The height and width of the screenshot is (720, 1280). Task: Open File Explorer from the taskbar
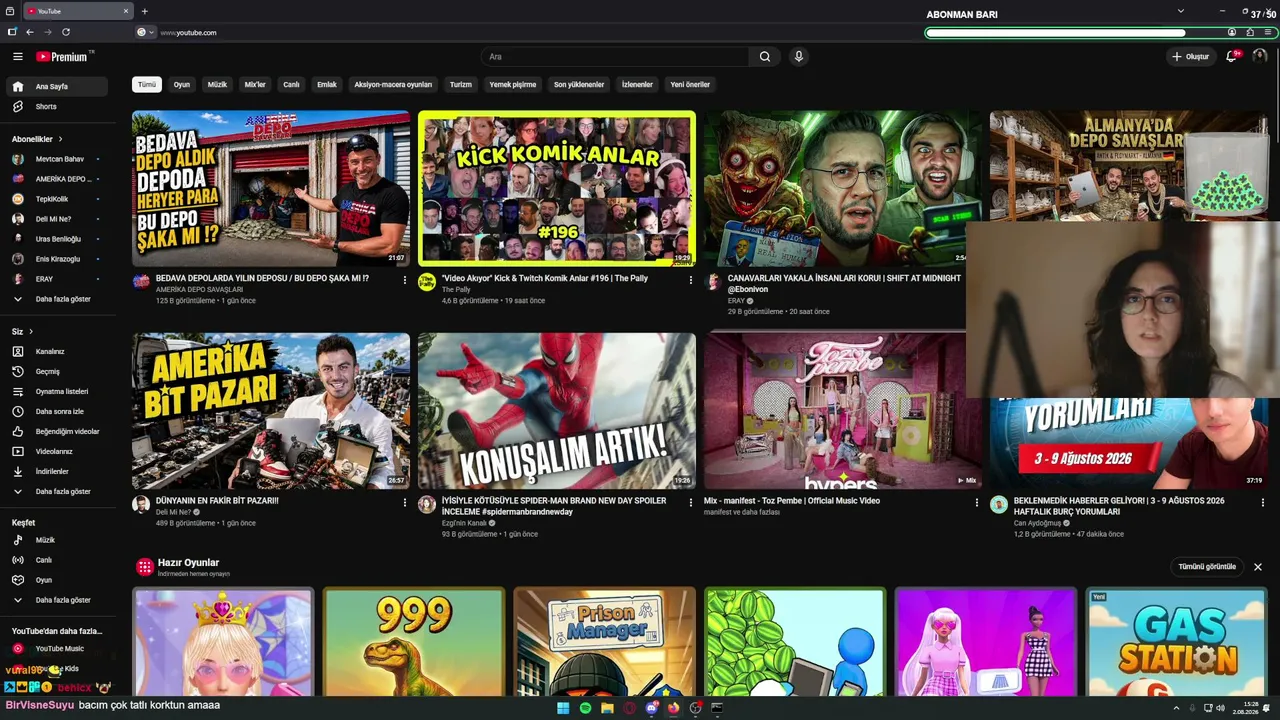pyautogui.click(x=607, y=708)
